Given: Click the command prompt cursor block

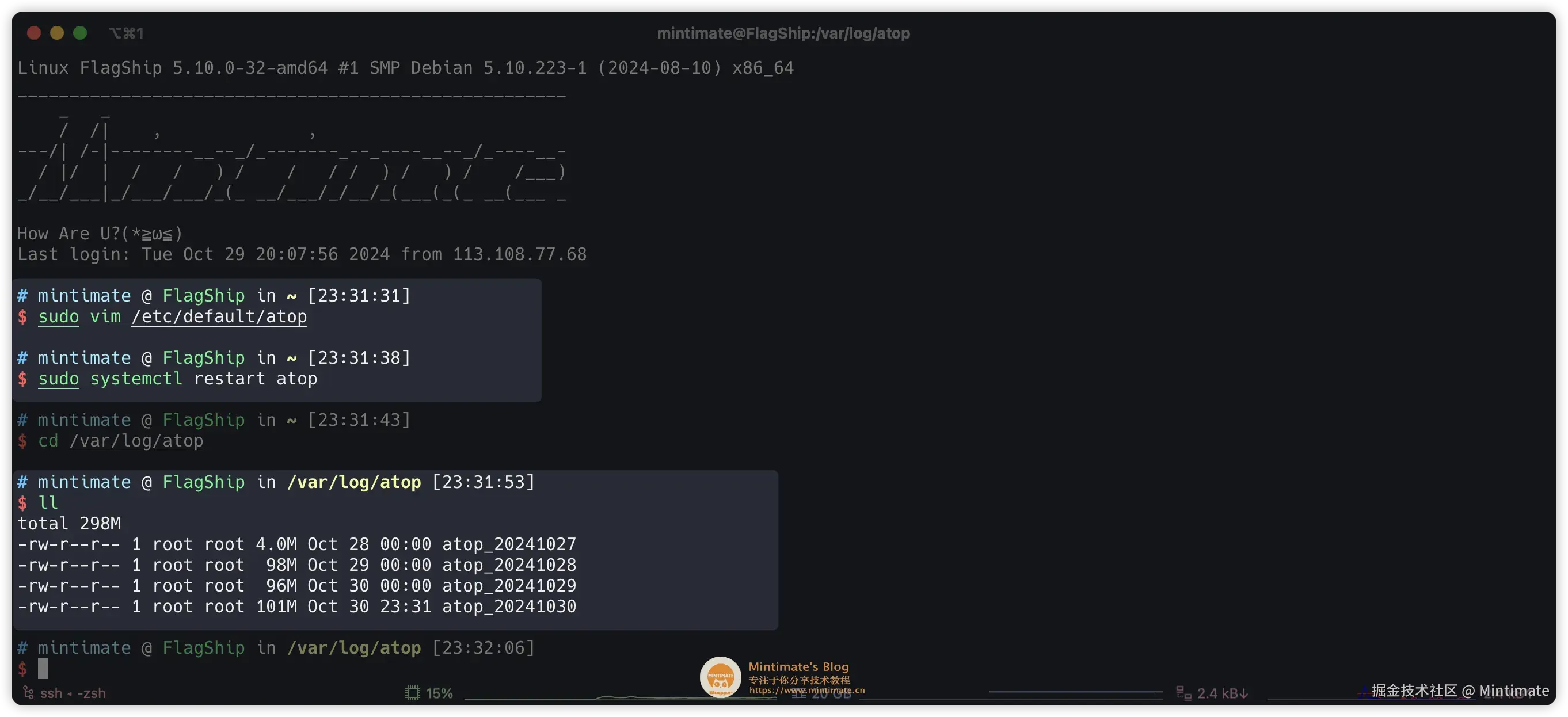Looking at the screenshot, I should pos(43,668).
